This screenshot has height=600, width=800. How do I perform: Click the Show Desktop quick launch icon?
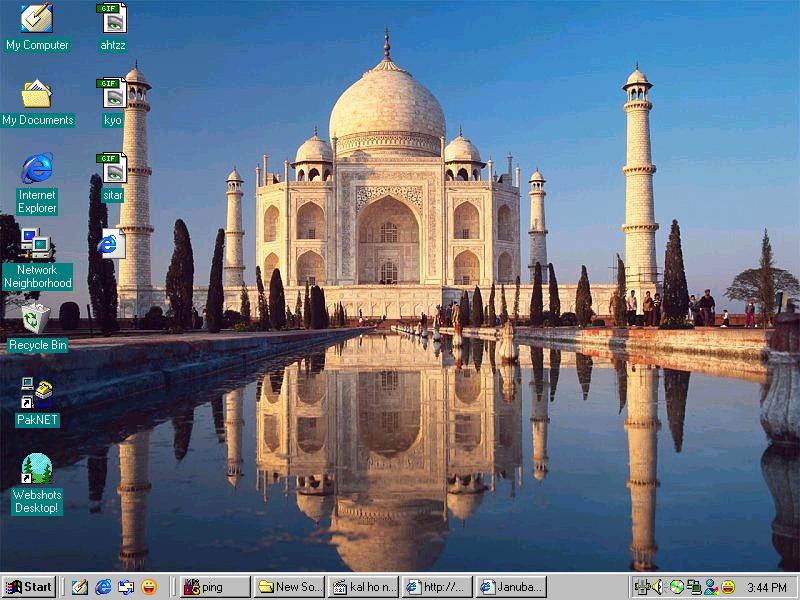[x=79, y=587]
